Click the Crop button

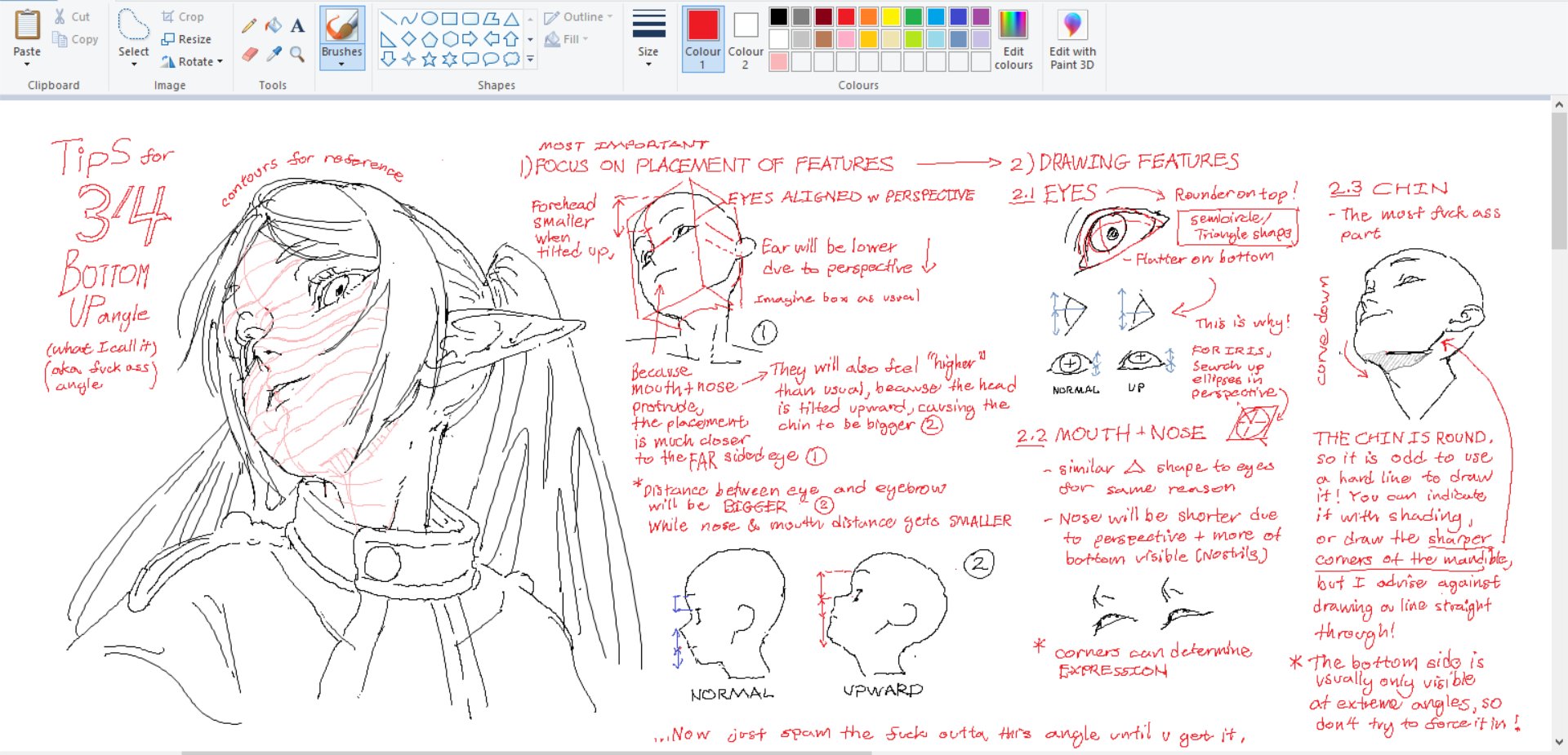pyautogui.click(x=182, y=16)
